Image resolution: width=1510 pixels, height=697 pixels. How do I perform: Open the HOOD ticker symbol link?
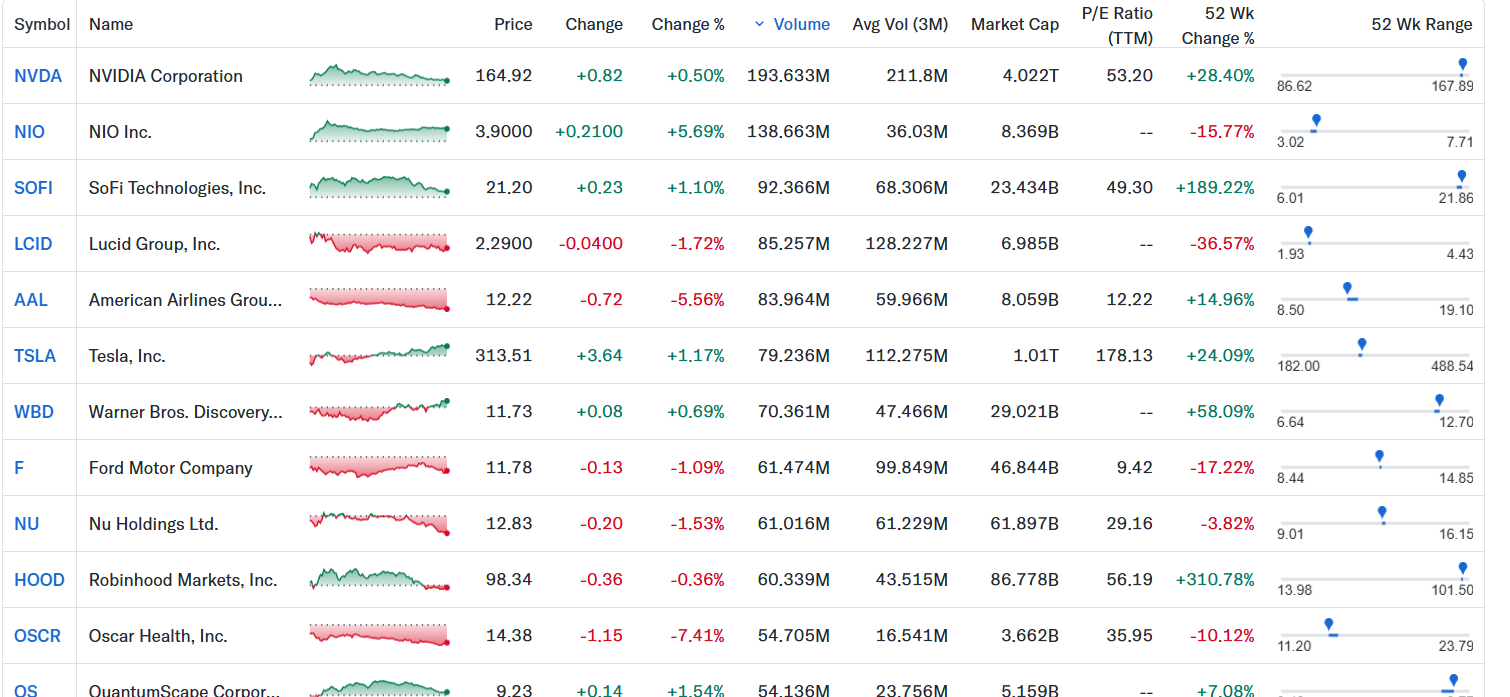click(x=39, y=580)
